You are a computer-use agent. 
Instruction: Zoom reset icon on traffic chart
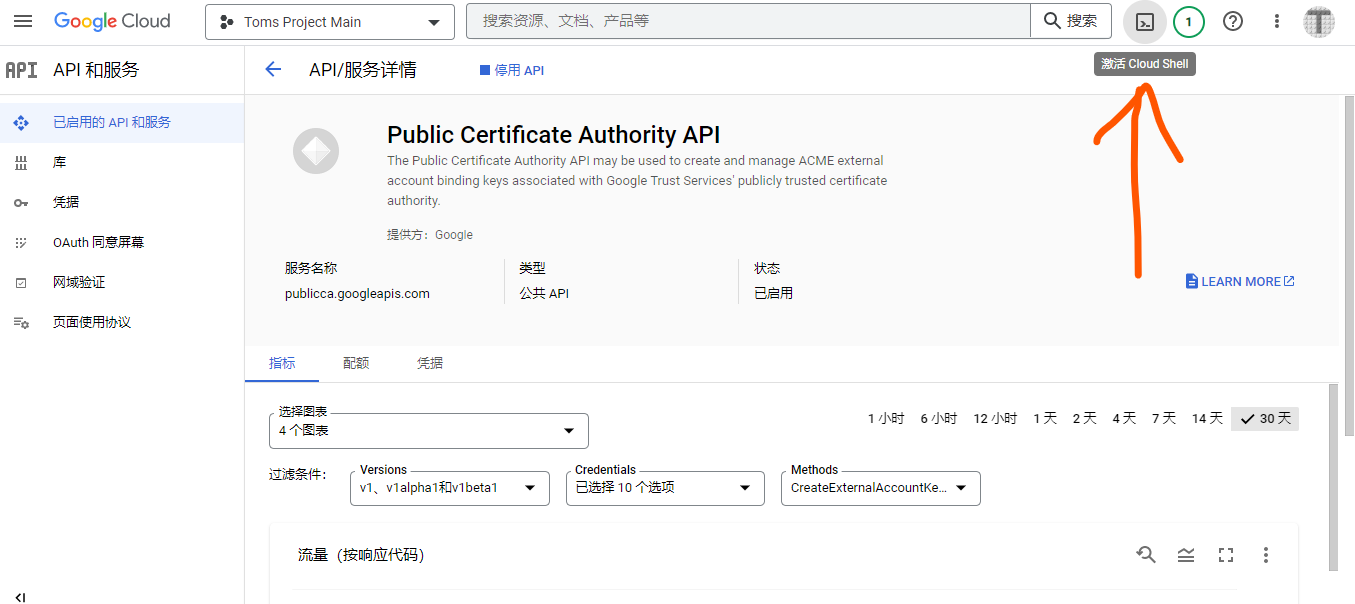click(1146, 555)
